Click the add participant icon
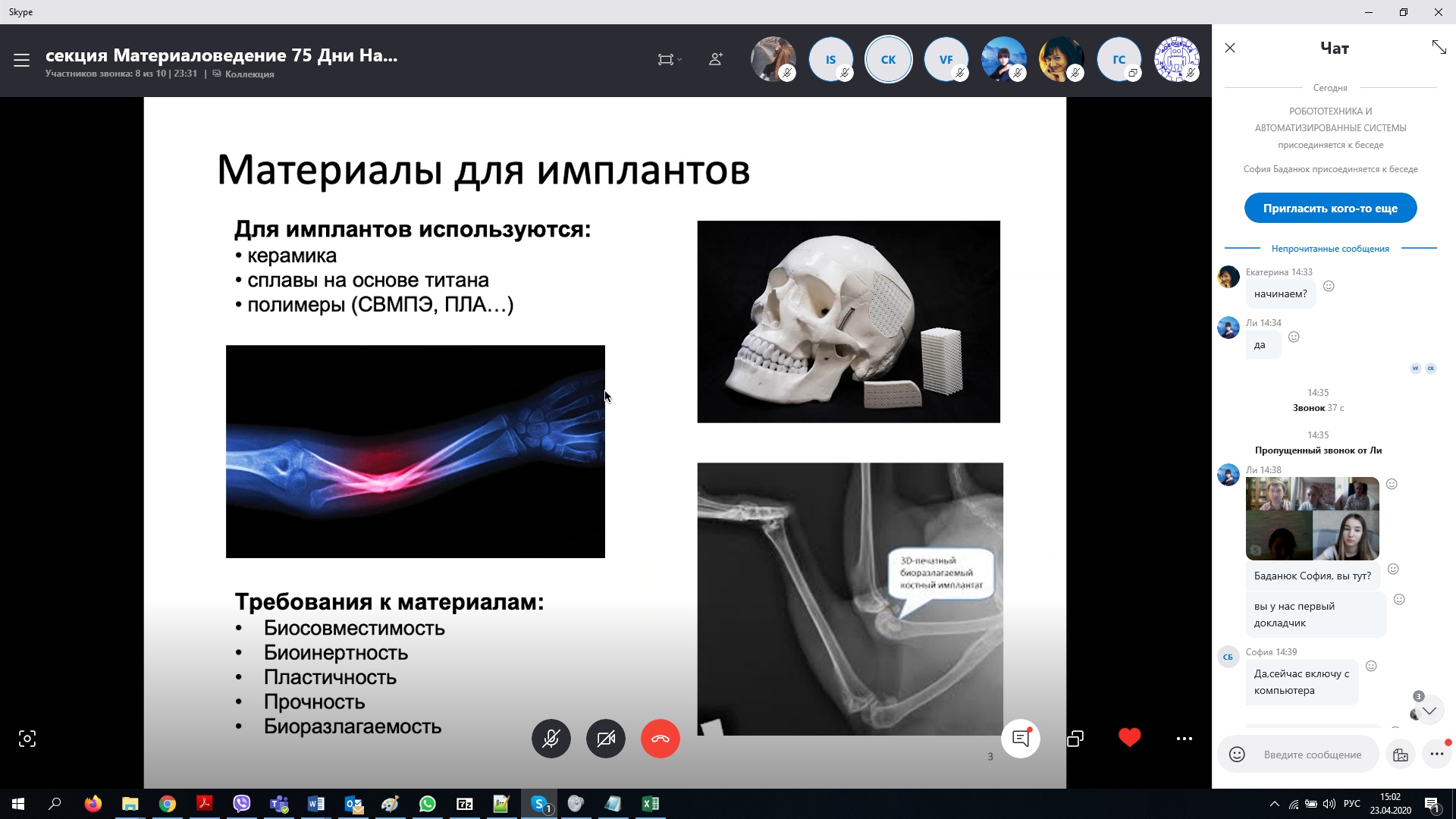1456x819 pixels. coord(715,59)
